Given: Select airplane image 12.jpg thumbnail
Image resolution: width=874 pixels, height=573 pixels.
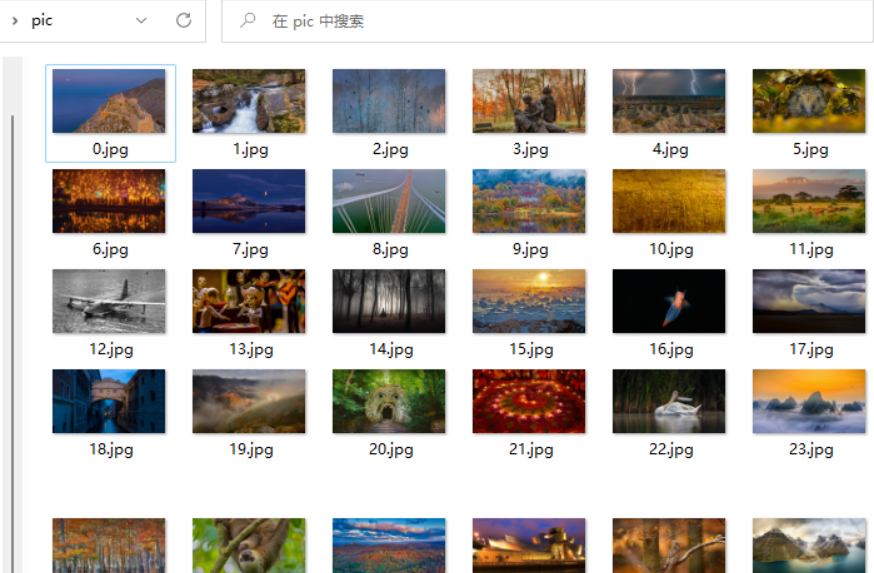Looking at the screenshot, I should tap(109, 301).
